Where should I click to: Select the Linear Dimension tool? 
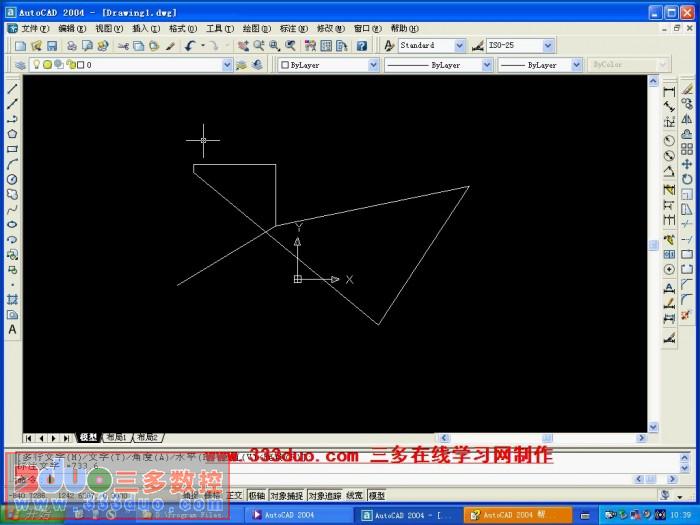(x=669, y=92)
